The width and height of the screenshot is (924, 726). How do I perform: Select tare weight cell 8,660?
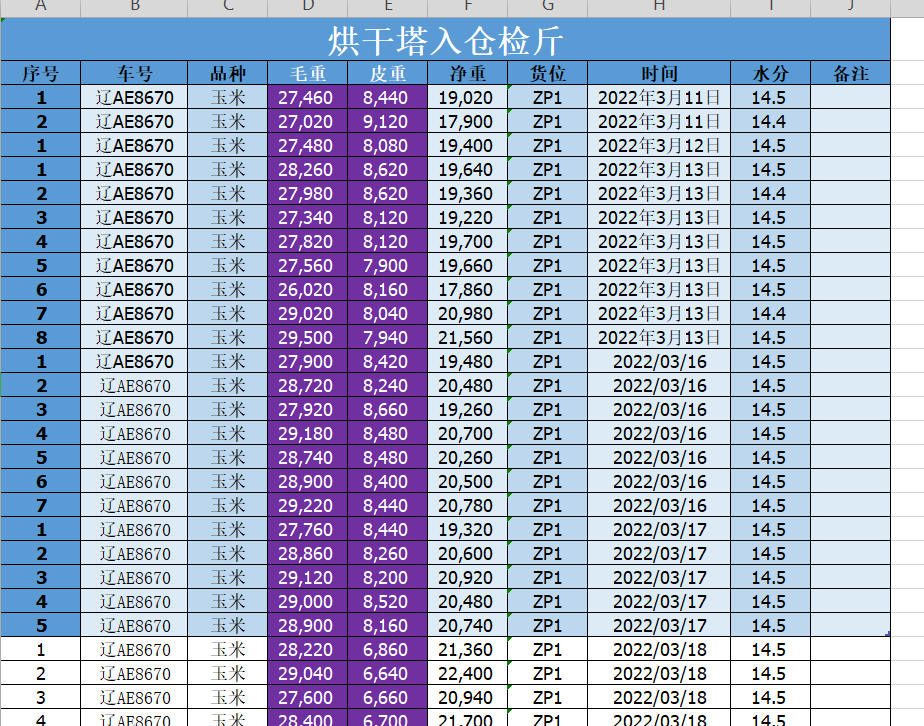388,410
